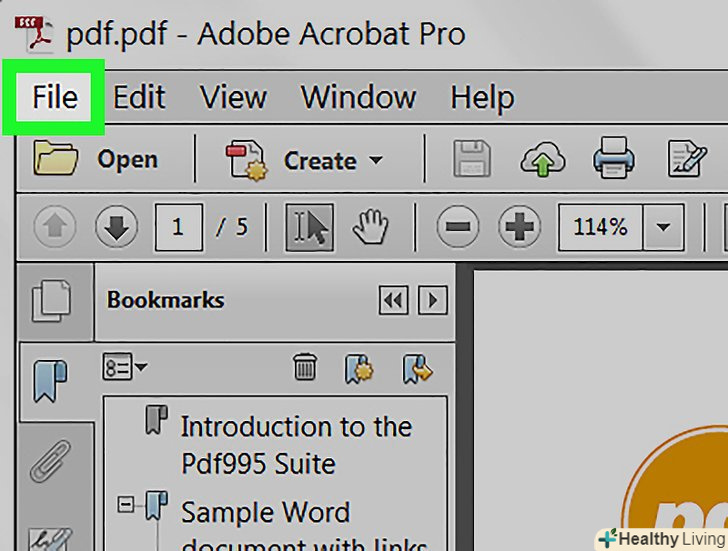This screenshot has width=728, height=551.
Task: Click the Sample Word bookmark ribbon icon
Action: click(x=156, y=506)
